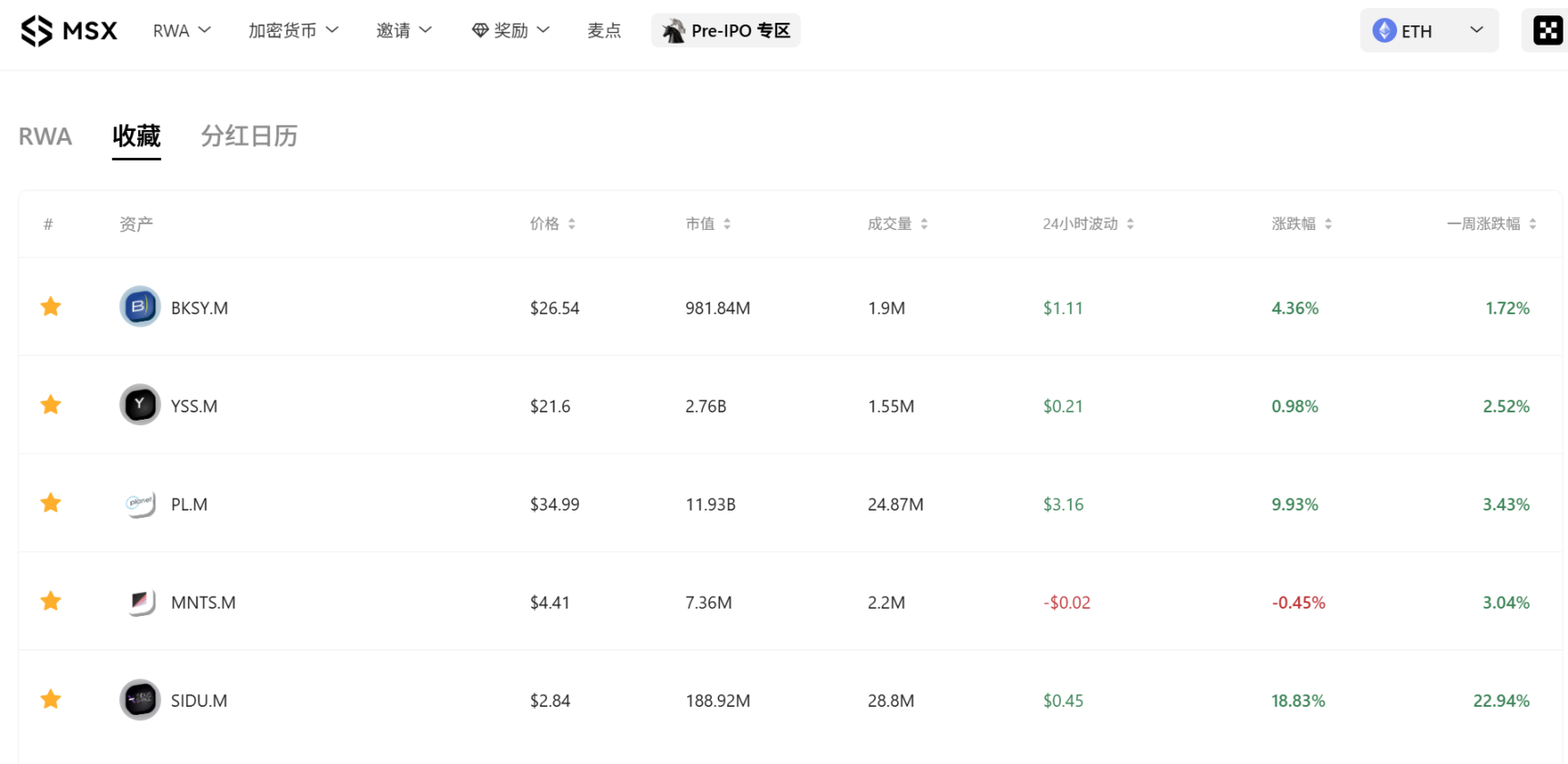Open the Pre-IPO 专区 button
Viewport: 1568px width, 764px height.
pyautogui.click(x=725, y=31)
